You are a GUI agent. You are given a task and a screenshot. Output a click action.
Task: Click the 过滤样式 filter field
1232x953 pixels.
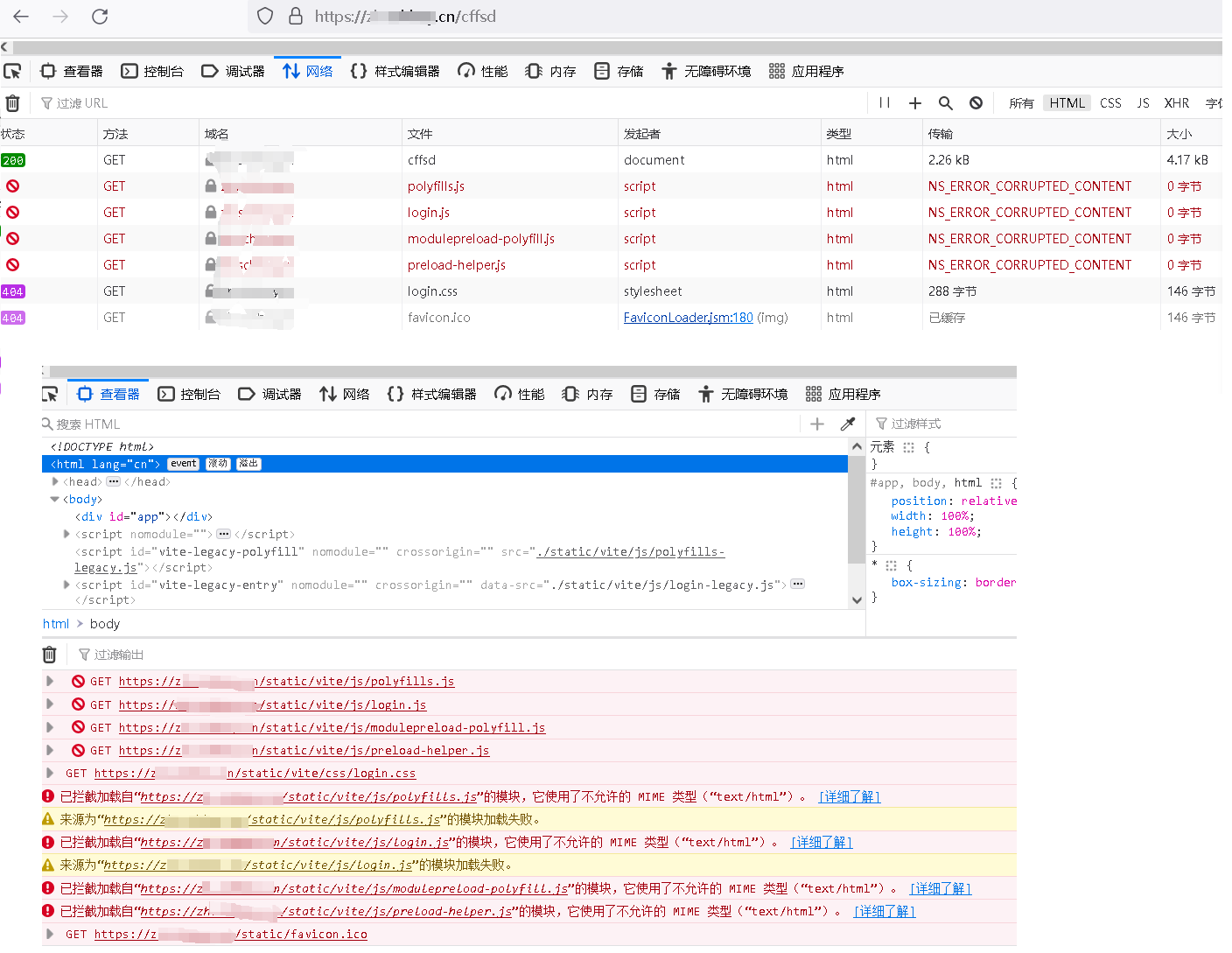tap(945, 424)
